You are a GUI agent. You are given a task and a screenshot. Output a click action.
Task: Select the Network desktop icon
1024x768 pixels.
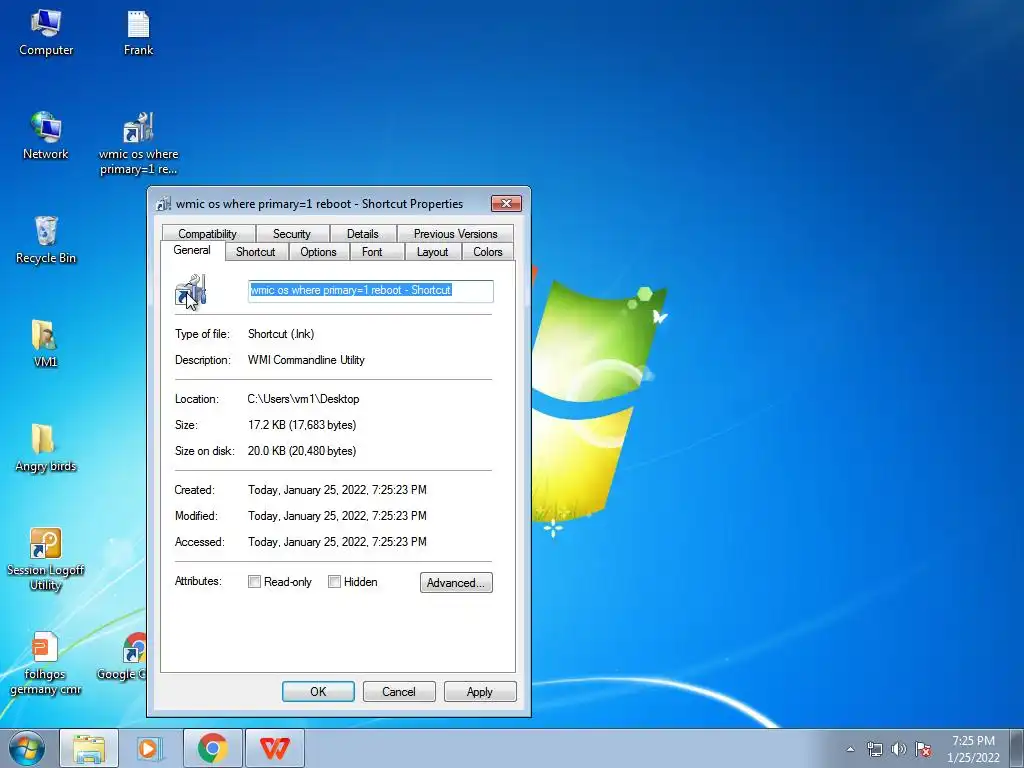click(x=46, y=136)
